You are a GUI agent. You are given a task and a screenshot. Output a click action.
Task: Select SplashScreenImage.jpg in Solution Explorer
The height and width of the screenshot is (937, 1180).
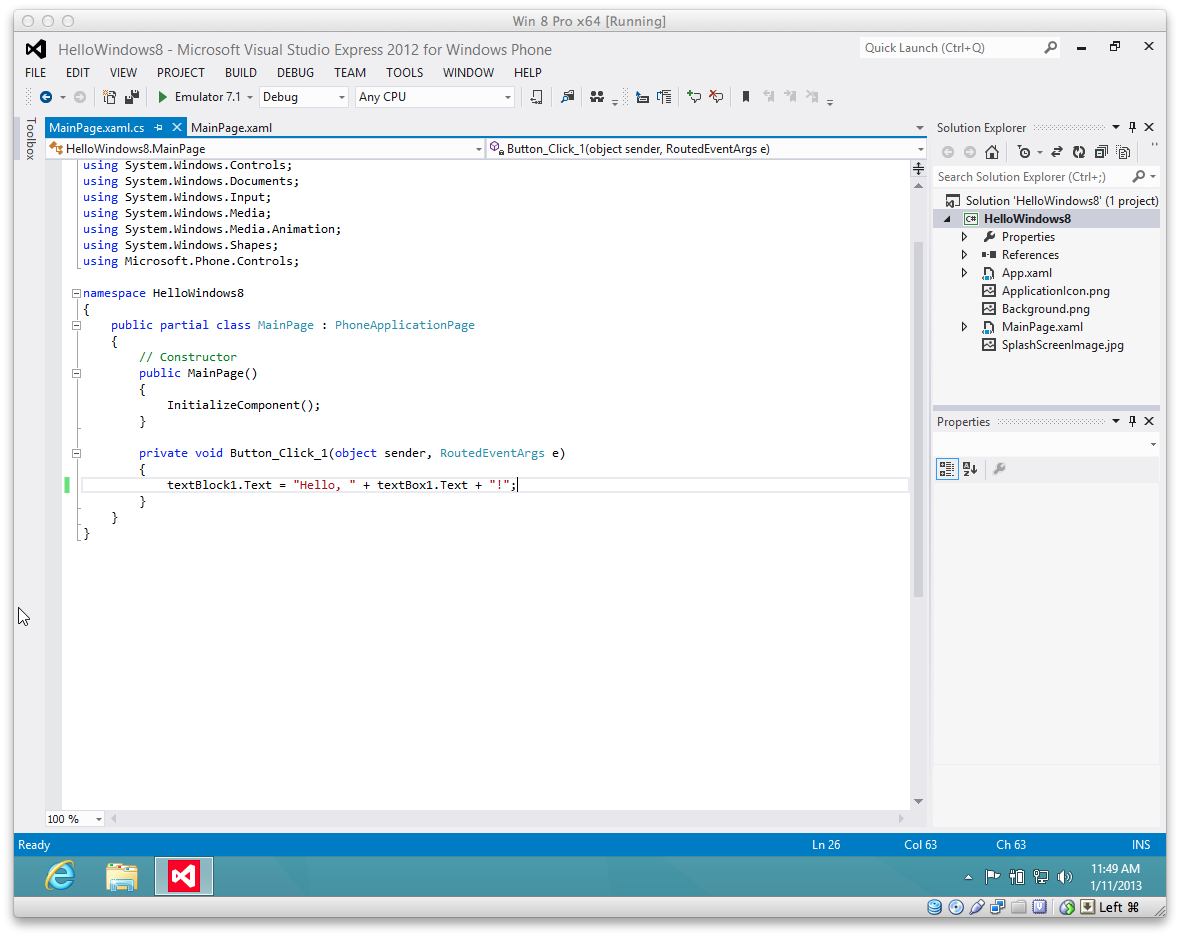pos(1062,345)
